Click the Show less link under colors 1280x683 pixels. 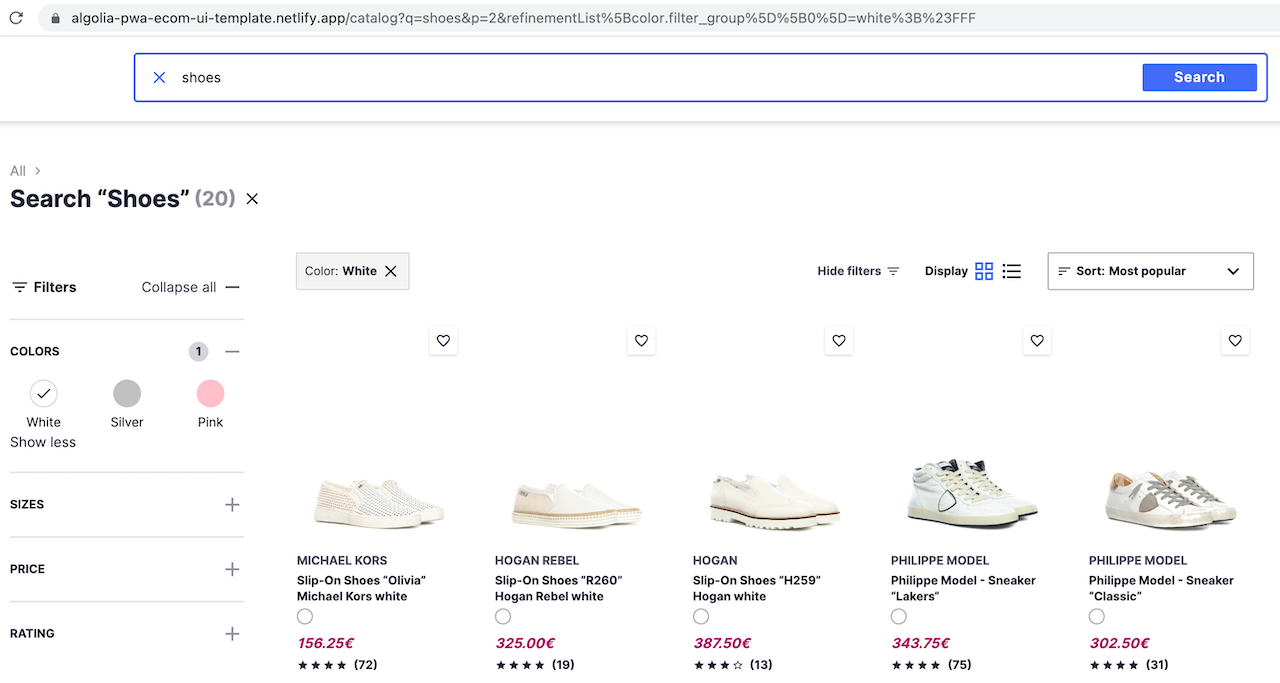click(42, 441)
